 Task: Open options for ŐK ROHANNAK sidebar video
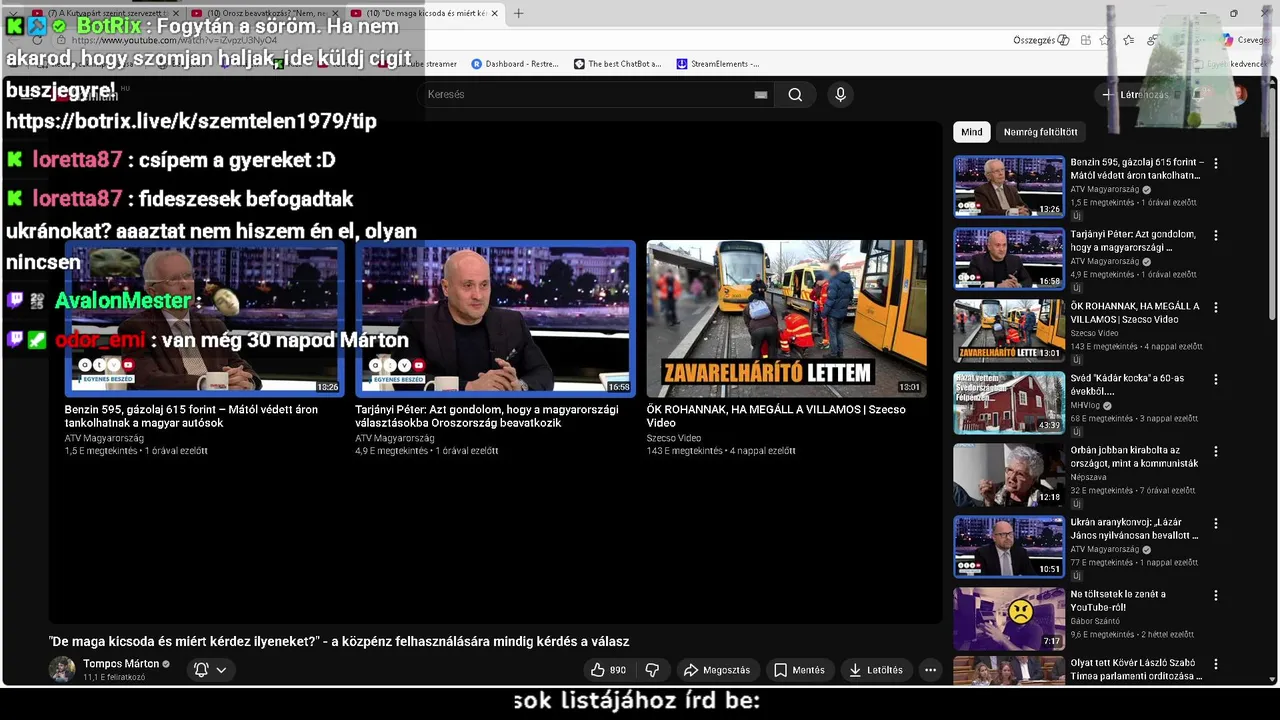(x=1216, y=307)
